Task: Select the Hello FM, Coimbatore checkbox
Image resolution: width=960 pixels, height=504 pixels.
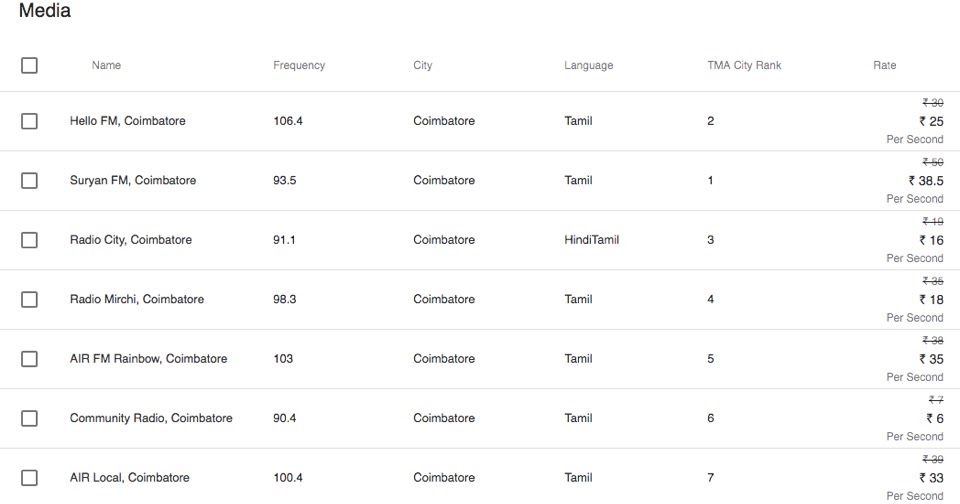Action: 29,121
